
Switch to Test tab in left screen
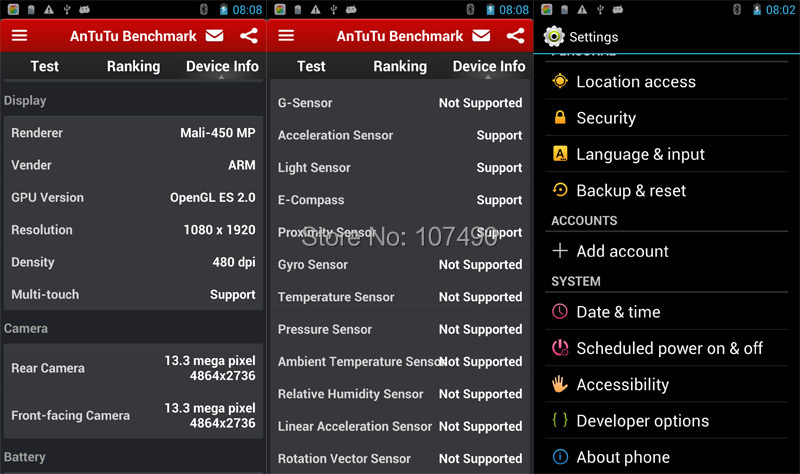44,66
